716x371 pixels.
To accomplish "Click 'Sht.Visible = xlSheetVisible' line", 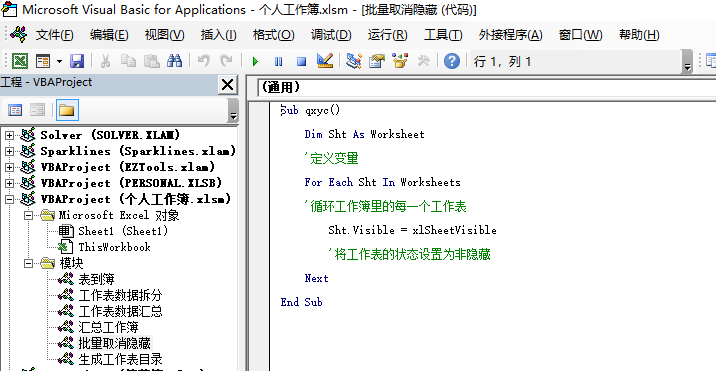I will (x=412, y=230).
